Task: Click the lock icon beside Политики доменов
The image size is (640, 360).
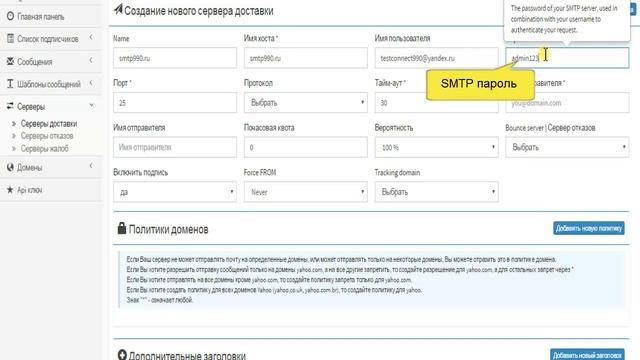Action: pyautogui.click(x=122, y=228)
